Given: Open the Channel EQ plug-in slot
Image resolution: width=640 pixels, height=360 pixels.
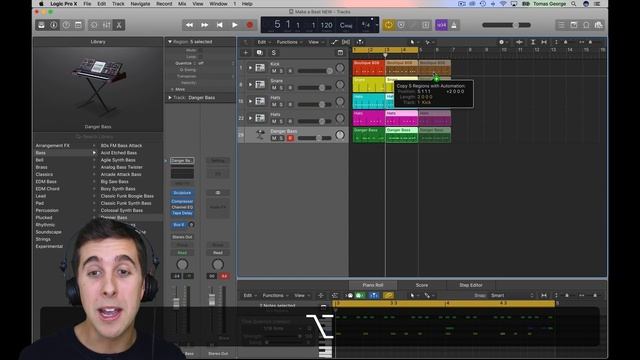Looking at the screenshot, I should coord(182,207).
